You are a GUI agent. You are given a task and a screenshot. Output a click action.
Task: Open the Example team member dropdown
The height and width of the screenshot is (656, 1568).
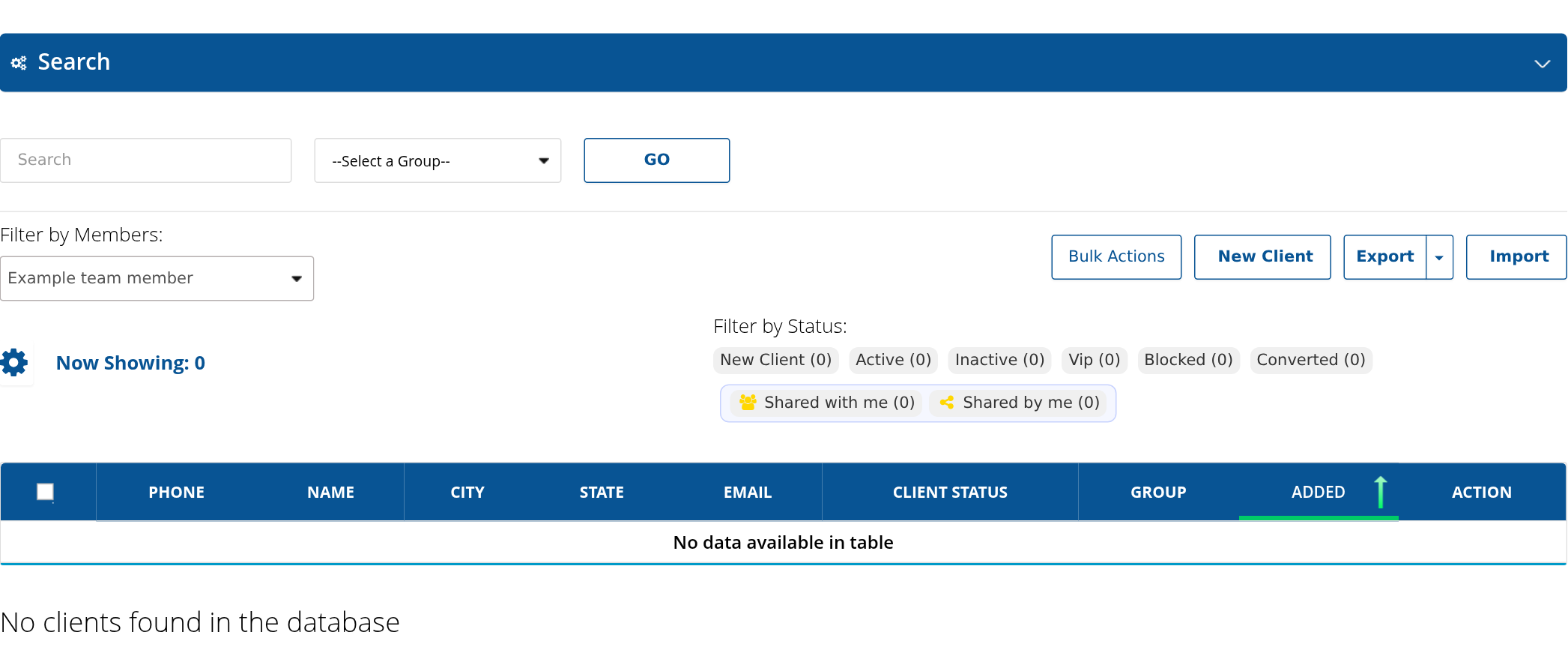point(157,278)
